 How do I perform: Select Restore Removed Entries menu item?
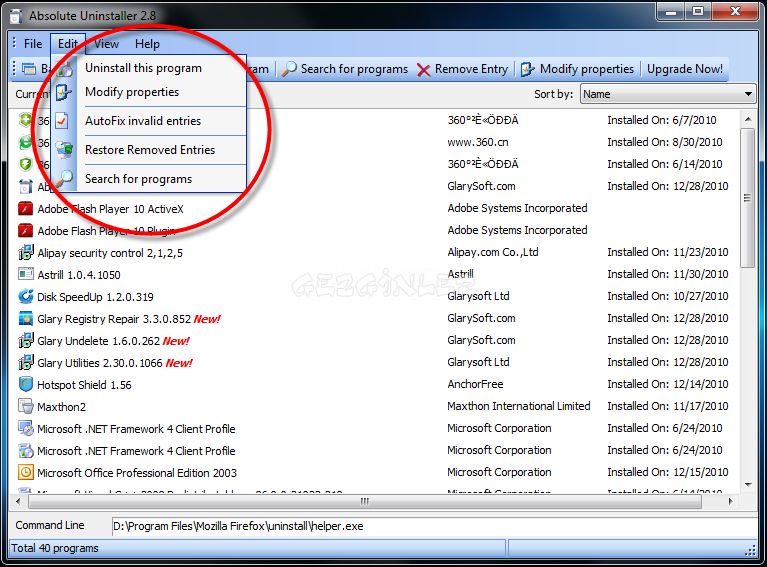pyautogui.click(x=151, y=150)
